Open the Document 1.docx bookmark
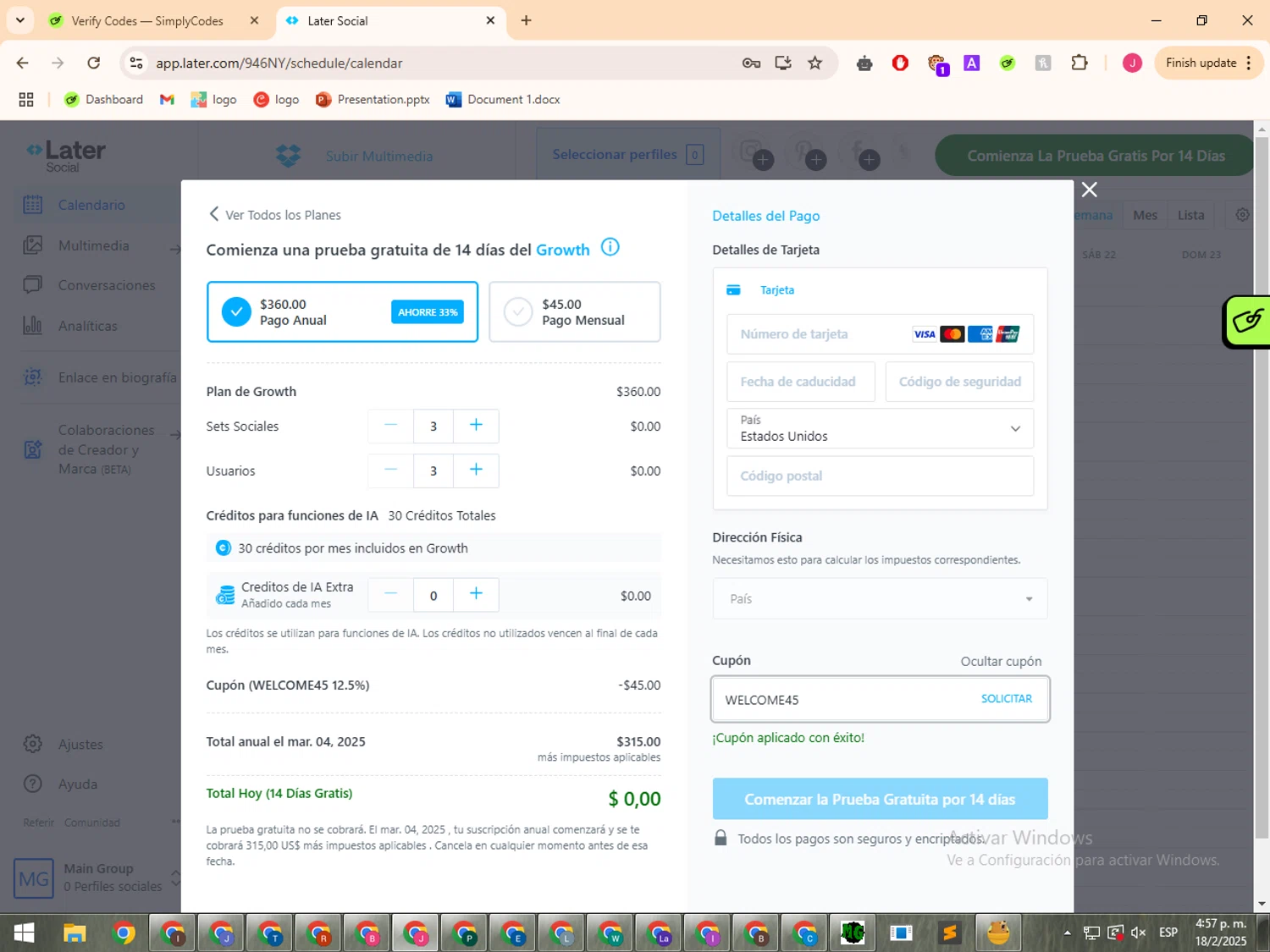The image size is (1270, 952). pos(503,100)
